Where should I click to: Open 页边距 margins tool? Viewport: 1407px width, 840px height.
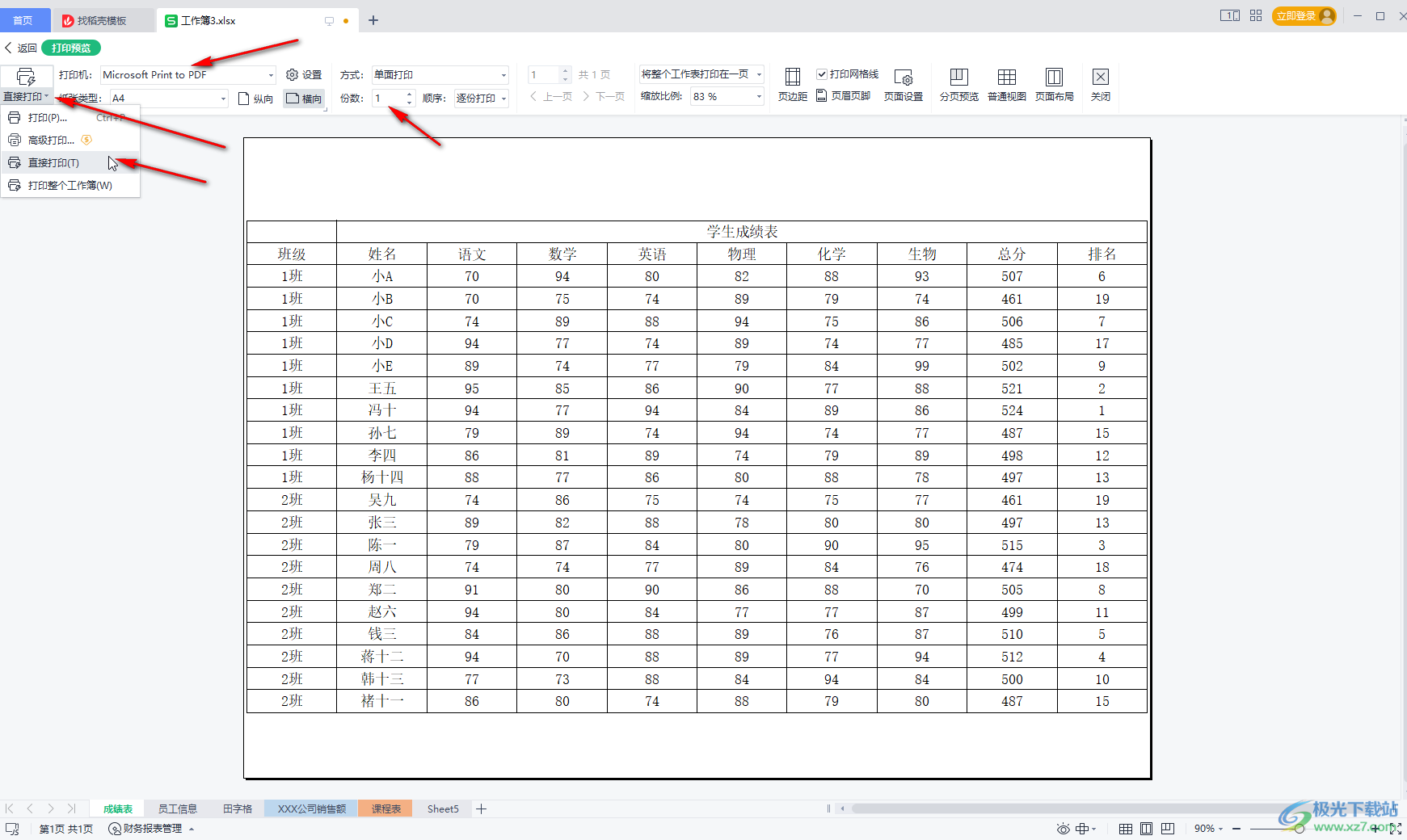click(793, 85)
